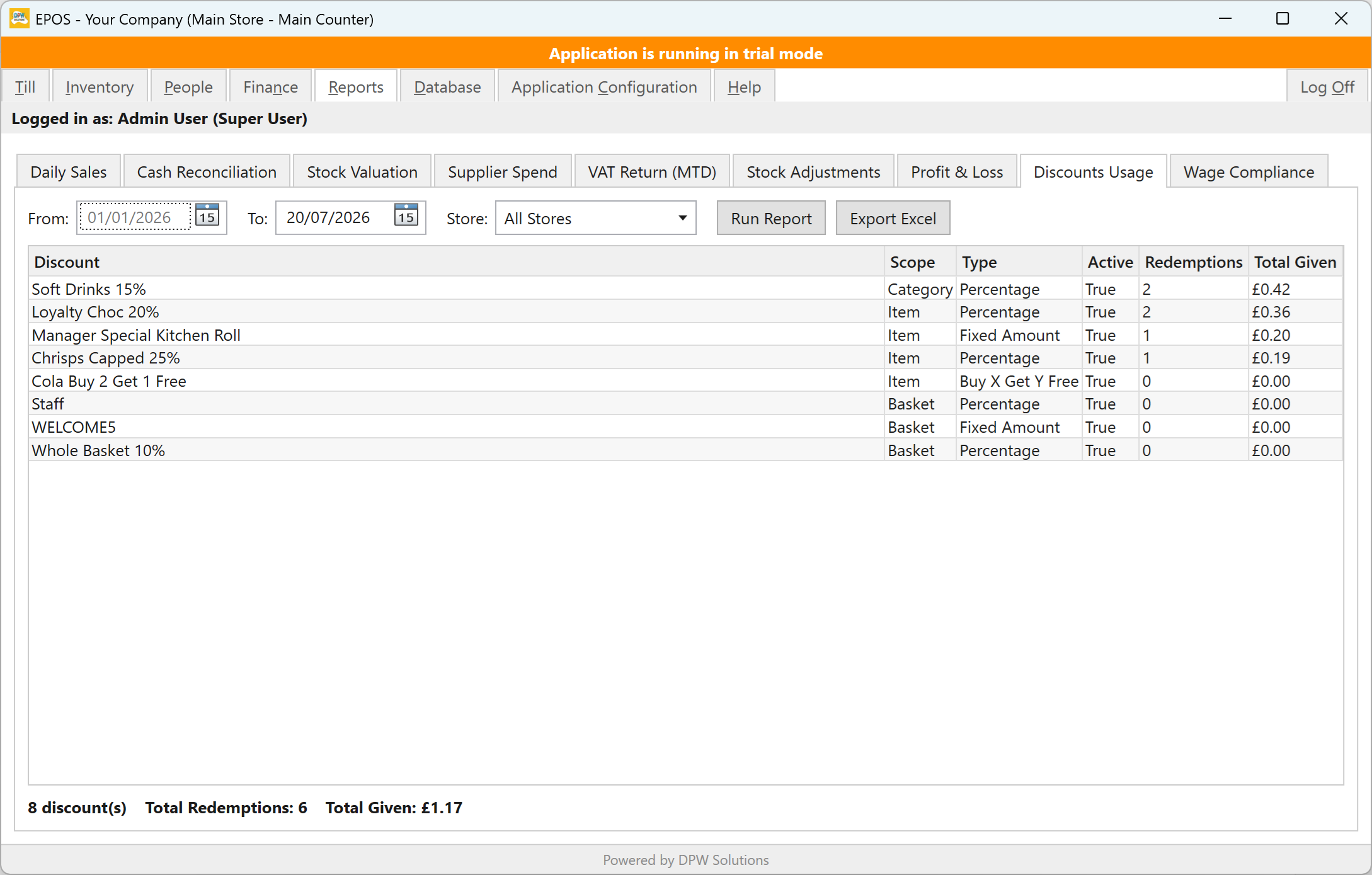The image size is (1372, 875).
Task: Open the From date calendar picker
Action: [207, 216]
